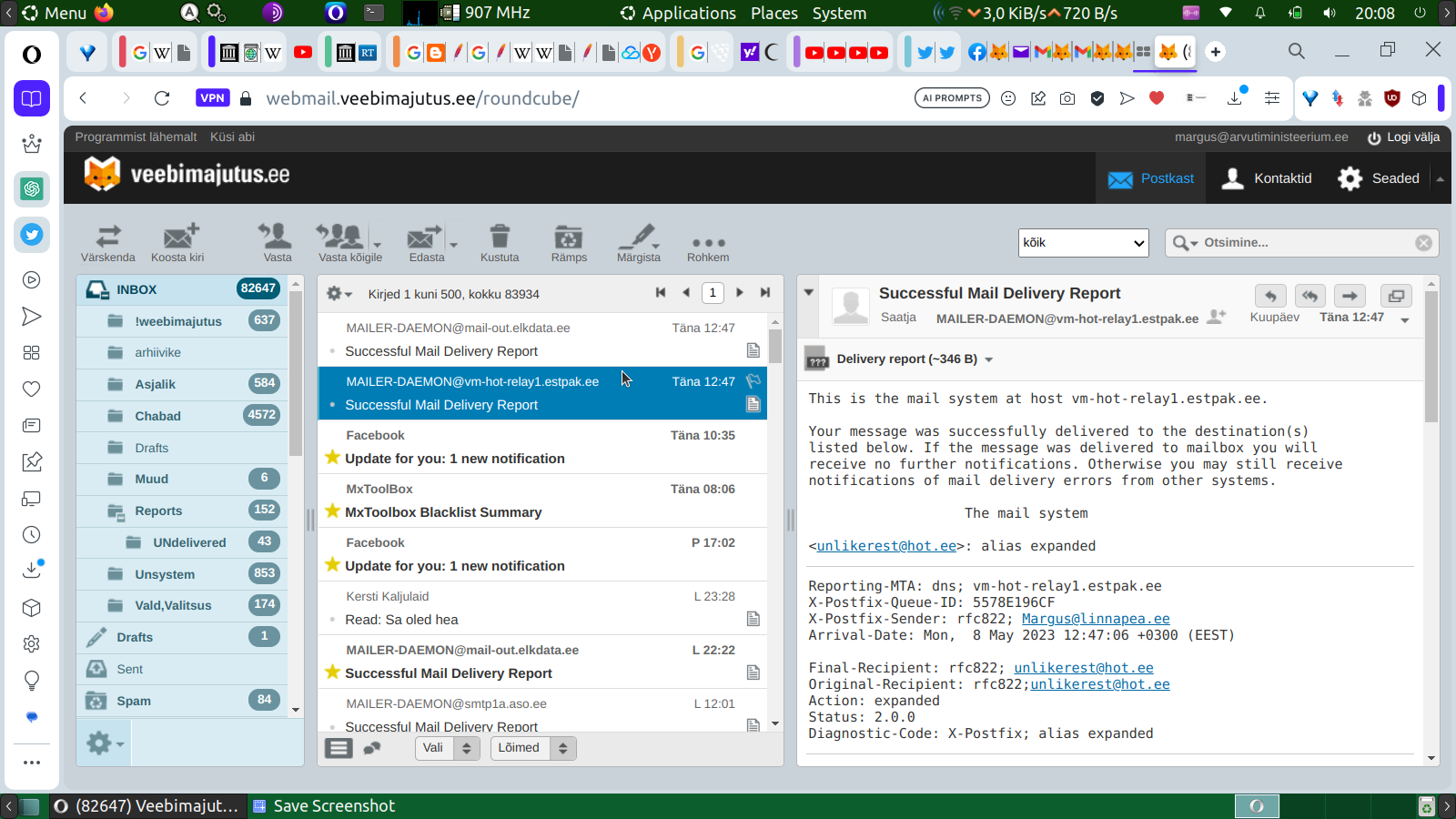Click the browser reload button
Screen dimensions: 1456x819
[x=162, y=98]
